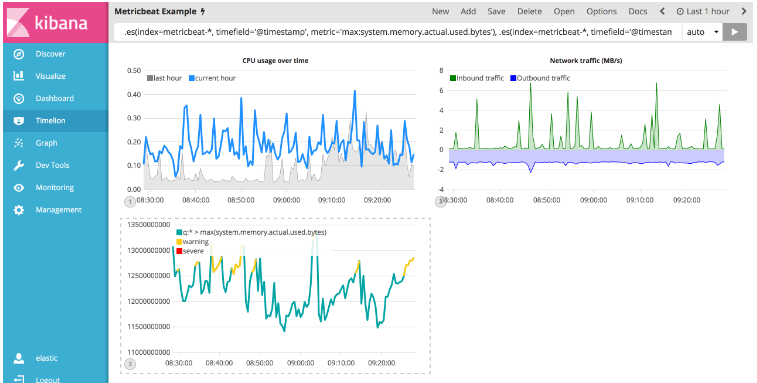
Task: Go to next time range arrow
Action: [744, 11]
